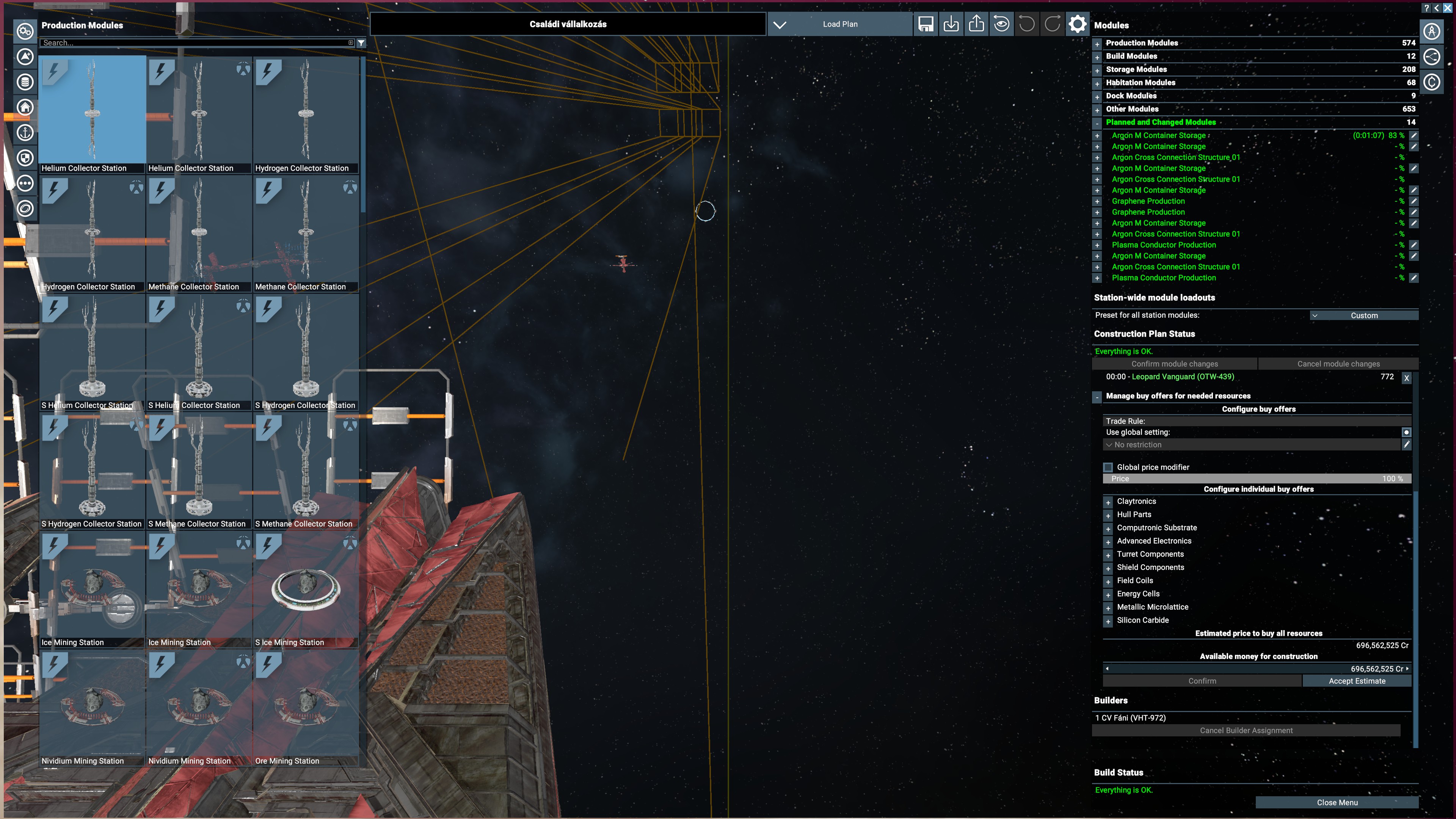This screenshot has width=1456, height=819.
Task: Collapse Manage buy offers for needed resources
Action: click(x=1097, y=397)
